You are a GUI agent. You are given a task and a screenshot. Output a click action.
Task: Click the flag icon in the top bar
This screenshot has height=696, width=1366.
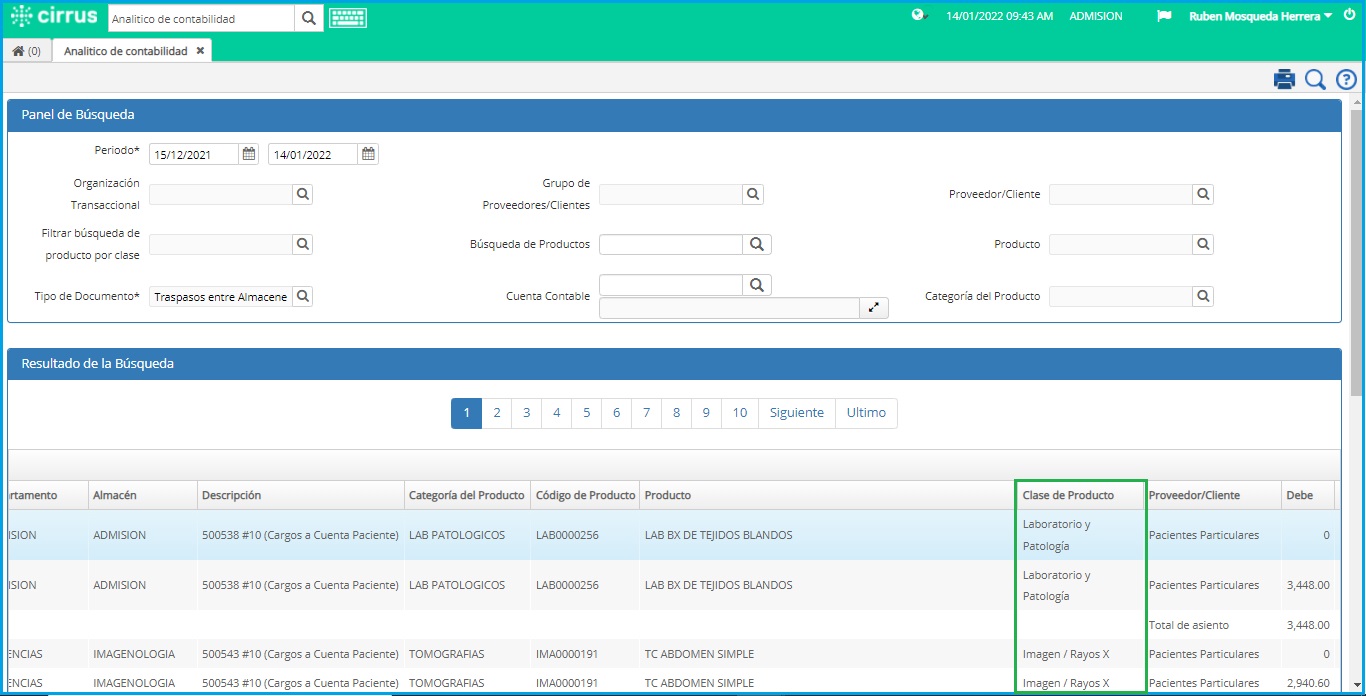tap(1163, 16)
